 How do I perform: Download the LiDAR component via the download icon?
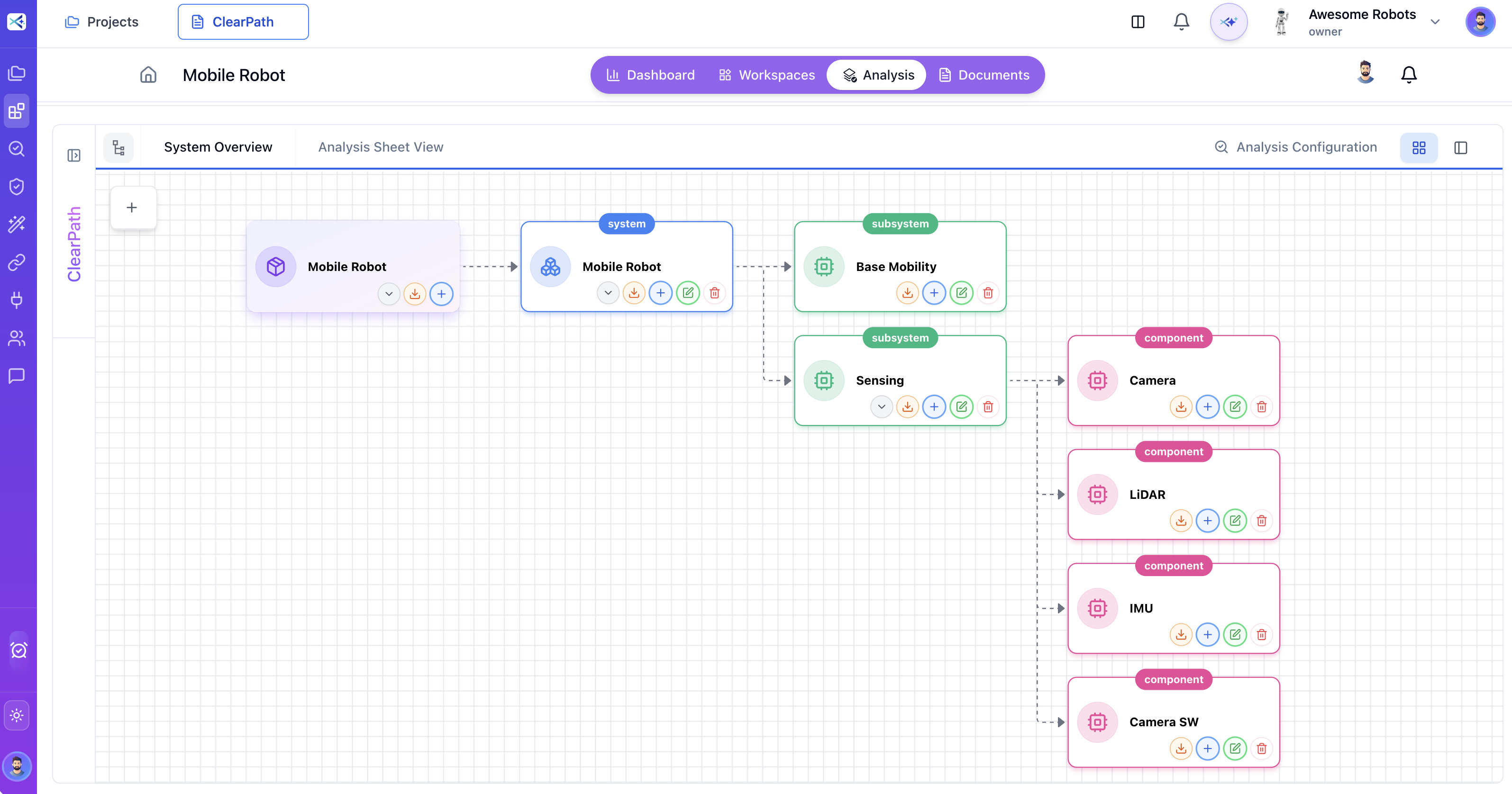pos(1181,521)
